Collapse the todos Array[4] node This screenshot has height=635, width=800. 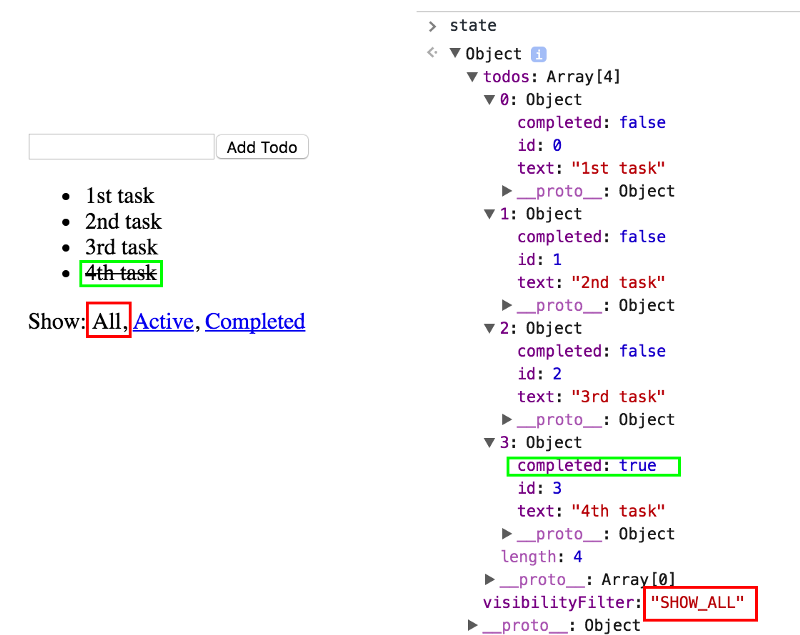point(473,77)
